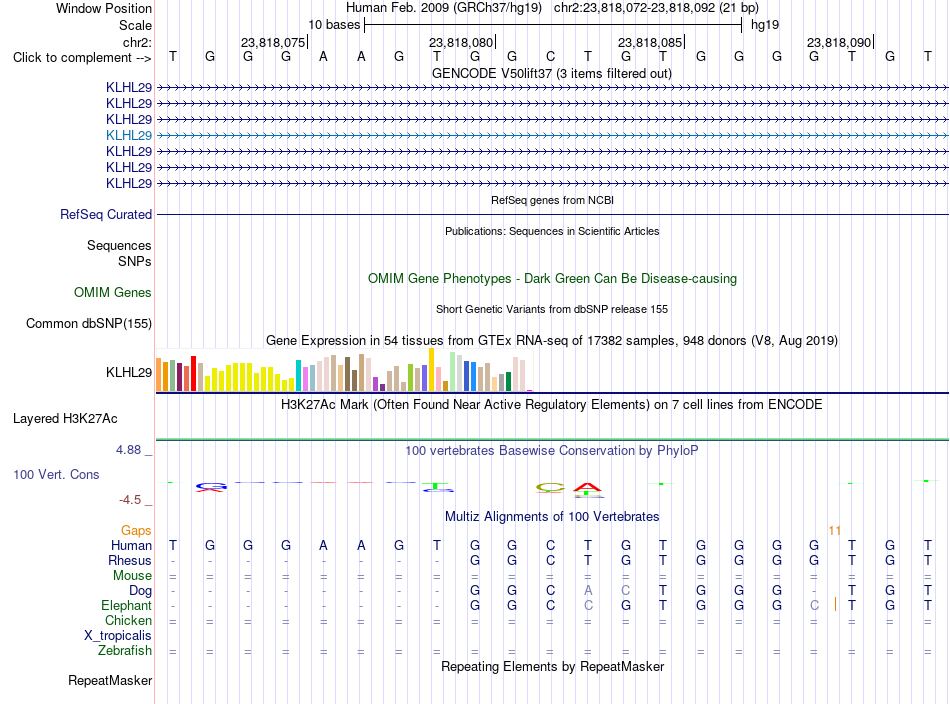Click the C base in the complement sequence row
Viewport: 950px width, 704px height.
click(x=550, y=56)
